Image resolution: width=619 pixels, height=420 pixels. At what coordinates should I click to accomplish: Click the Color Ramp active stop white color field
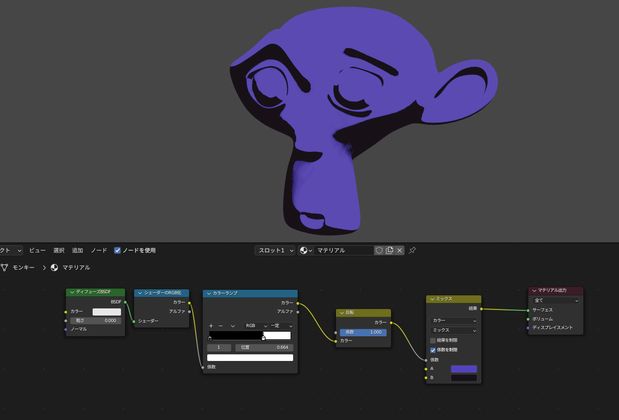pos(250,358)
